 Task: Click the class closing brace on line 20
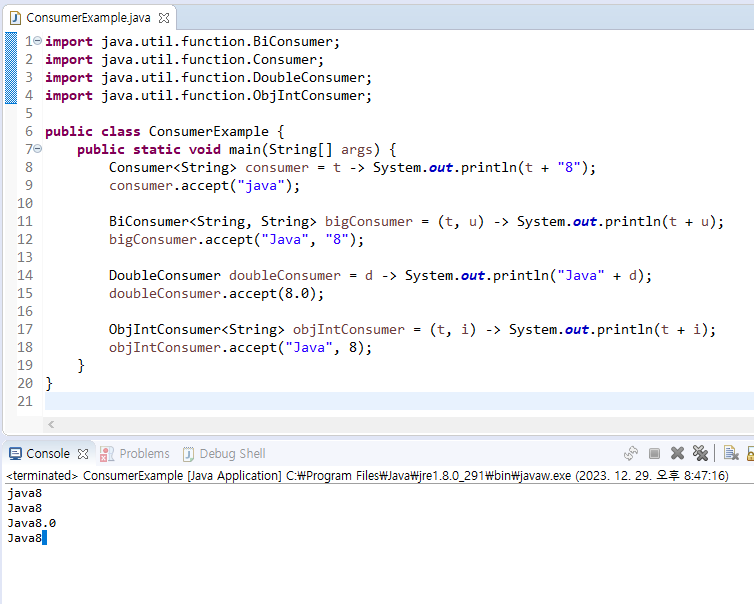click(49, 383)
